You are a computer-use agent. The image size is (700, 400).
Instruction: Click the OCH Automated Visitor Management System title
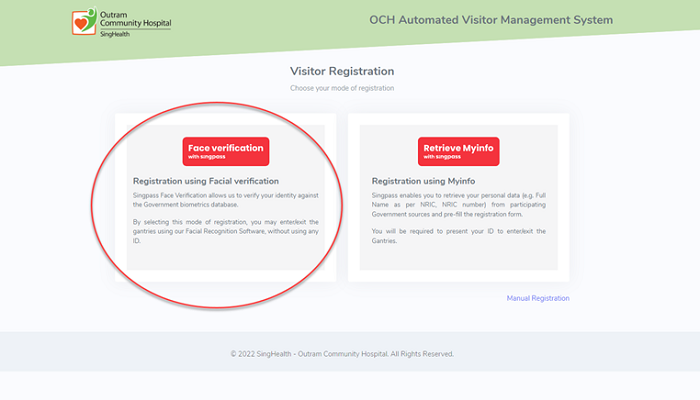[491, 20]
